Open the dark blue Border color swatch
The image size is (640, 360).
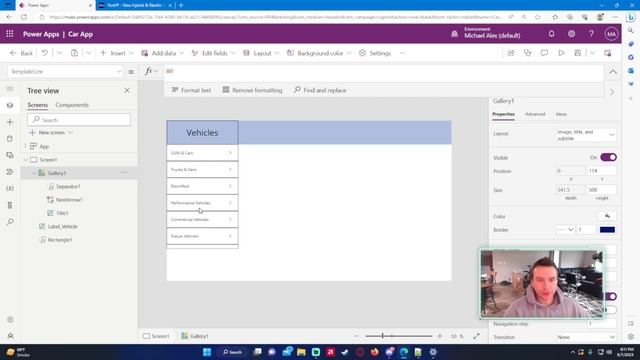607,230
